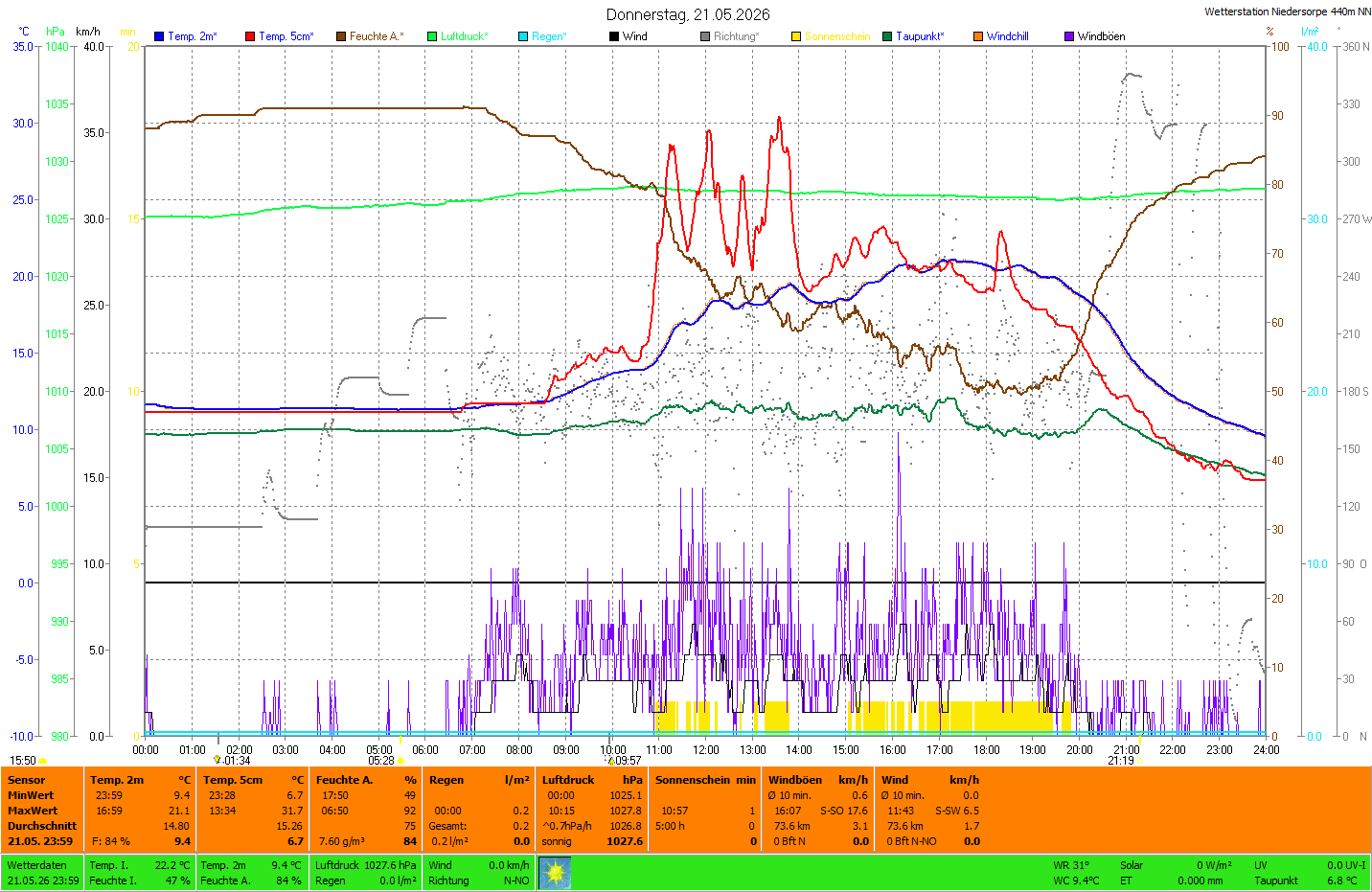Screen dimensions: 1372x892
Task: Click the 'UV' label in the green bar
Action: pos(1261,865)
